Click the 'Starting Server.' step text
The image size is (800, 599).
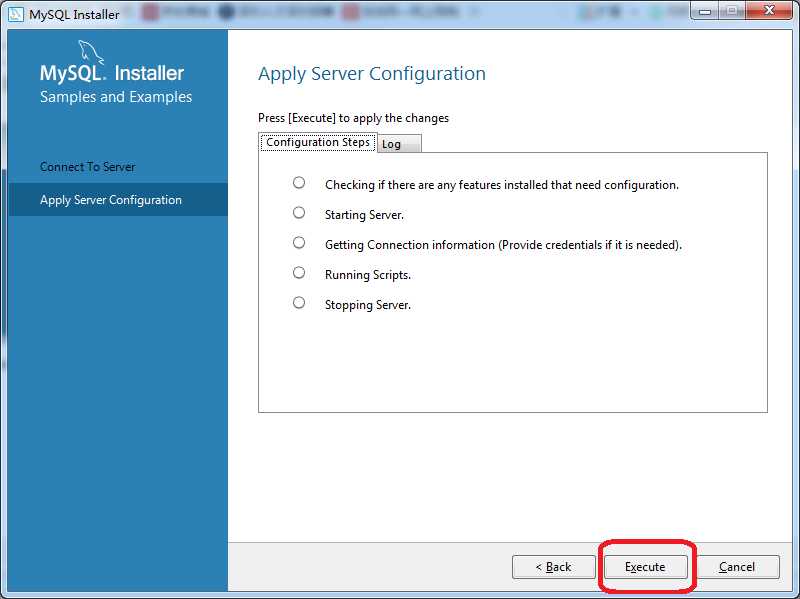click(x=364, y=215)
